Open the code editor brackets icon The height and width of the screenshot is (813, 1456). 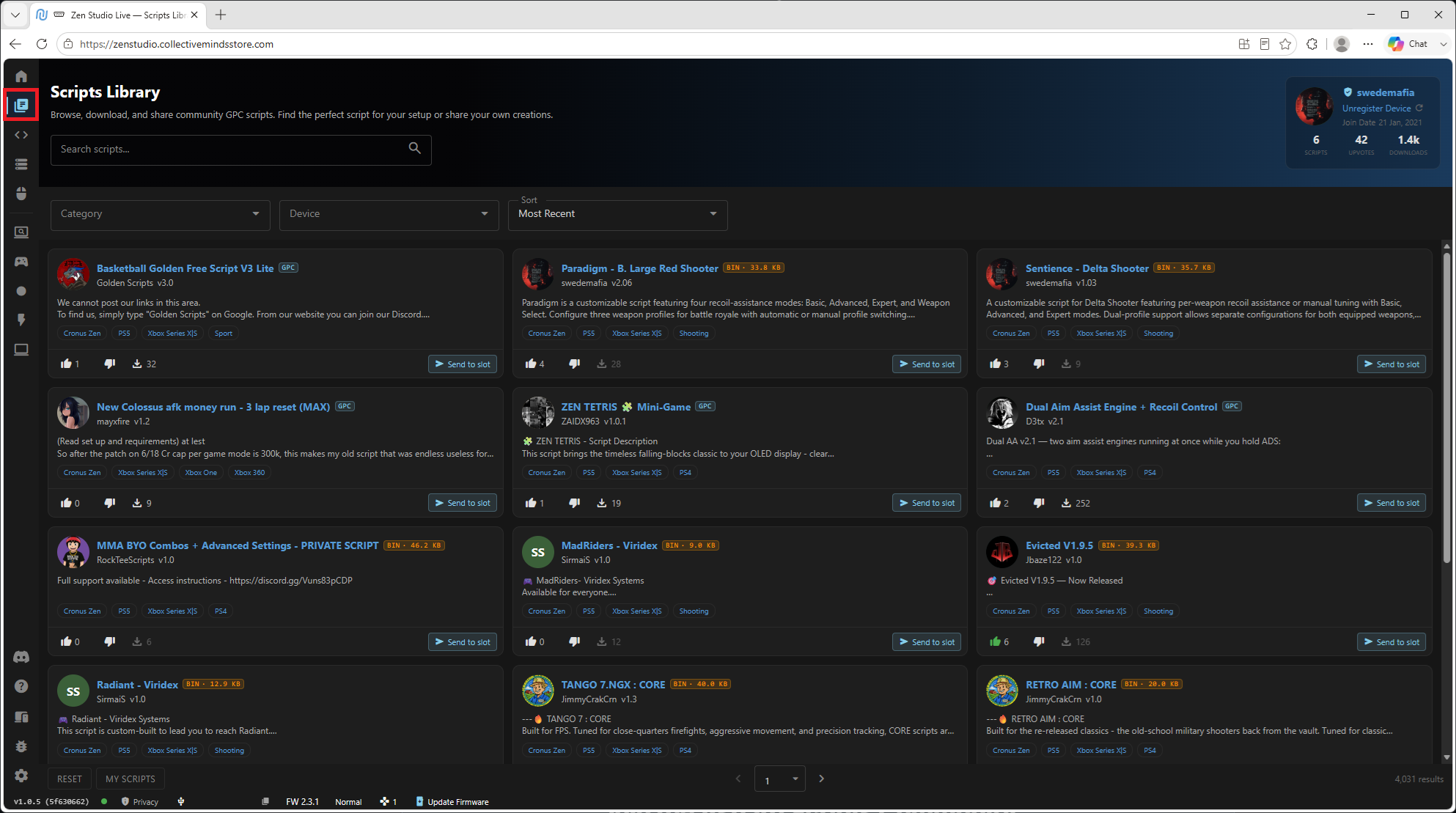coord(21,135)
